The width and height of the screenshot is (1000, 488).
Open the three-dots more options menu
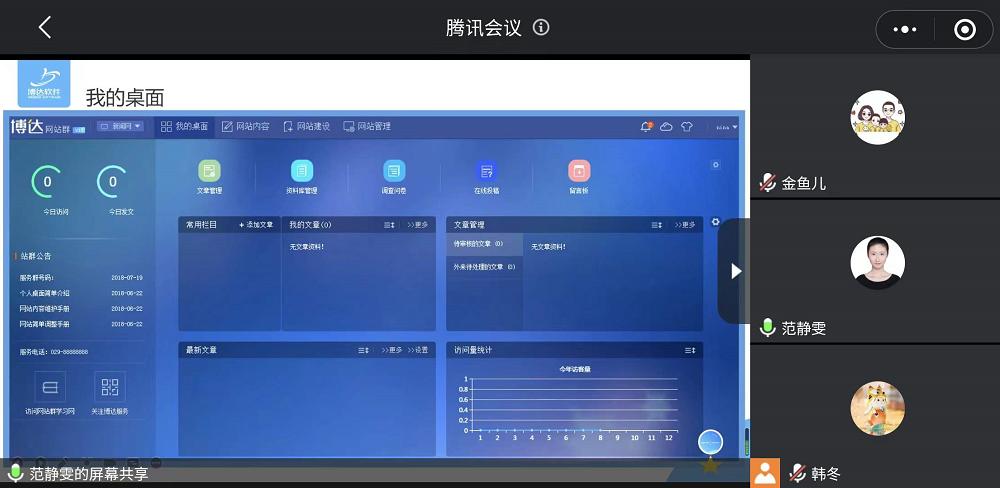tap(904, 30)
